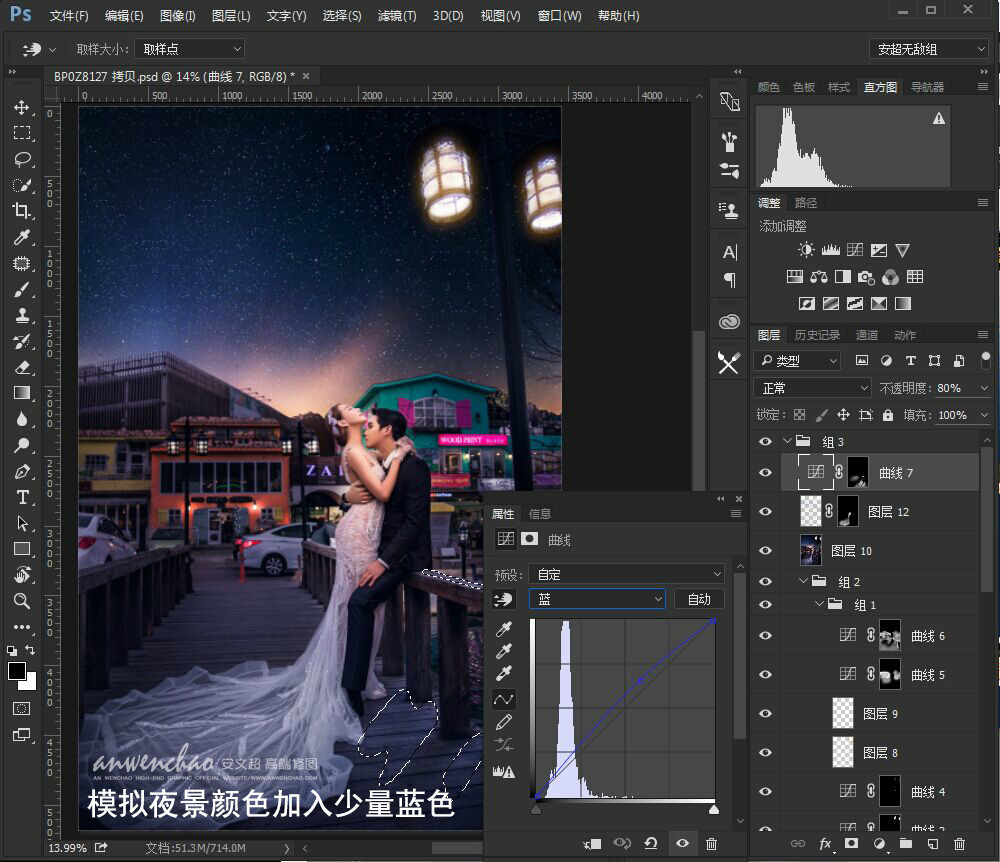The width and height of the screenshot is (1000, 862).
Task: Select the Gradient tool
Action: click(x=22, y=393)
